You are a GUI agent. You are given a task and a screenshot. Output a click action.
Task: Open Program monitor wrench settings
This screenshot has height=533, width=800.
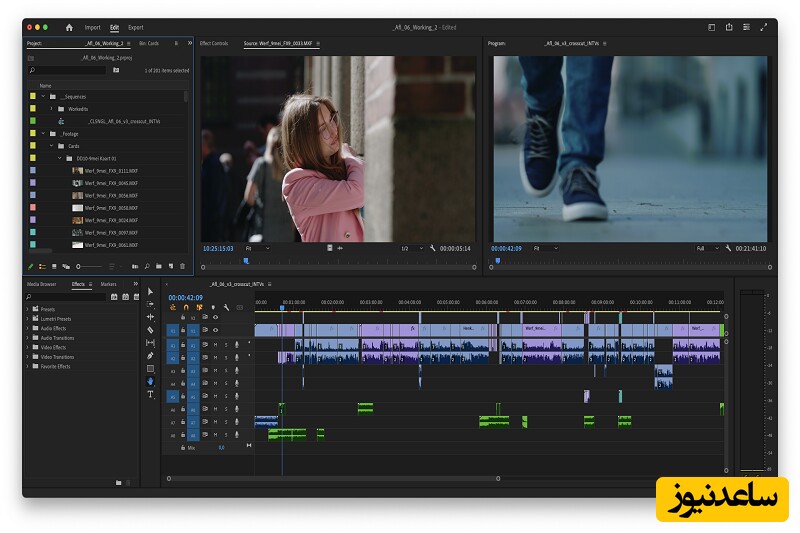tap(726, 248)
